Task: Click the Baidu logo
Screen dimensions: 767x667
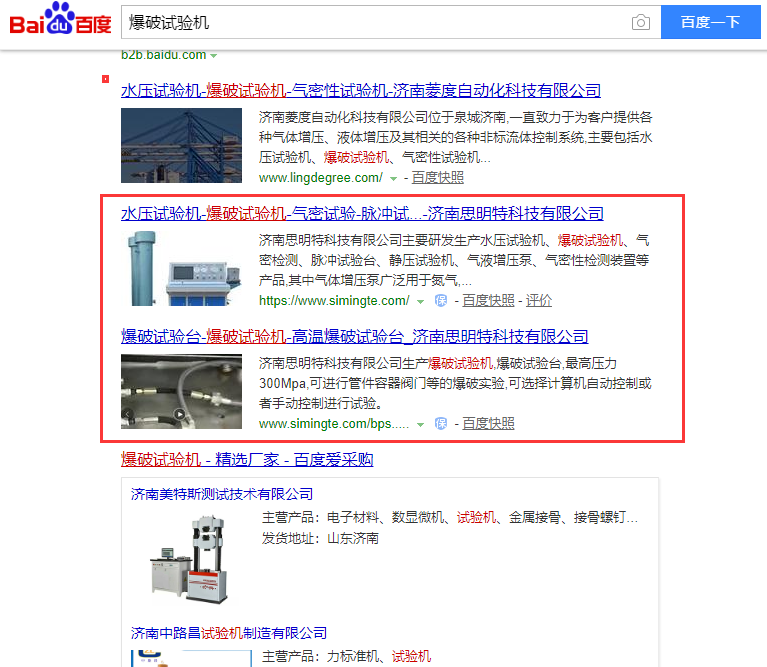Action: (60, 20)
